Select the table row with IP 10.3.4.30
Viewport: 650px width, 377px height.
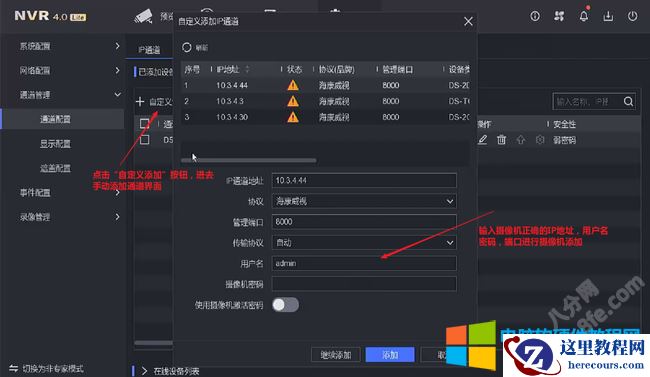(x=325, y=117)
